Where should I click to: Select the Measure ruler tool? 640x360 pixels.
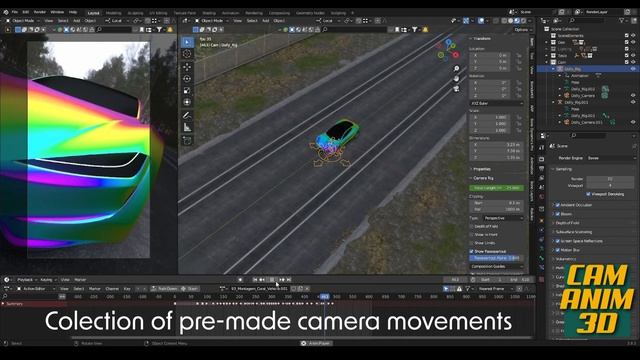pyautogui.click(x=187, y=127)
